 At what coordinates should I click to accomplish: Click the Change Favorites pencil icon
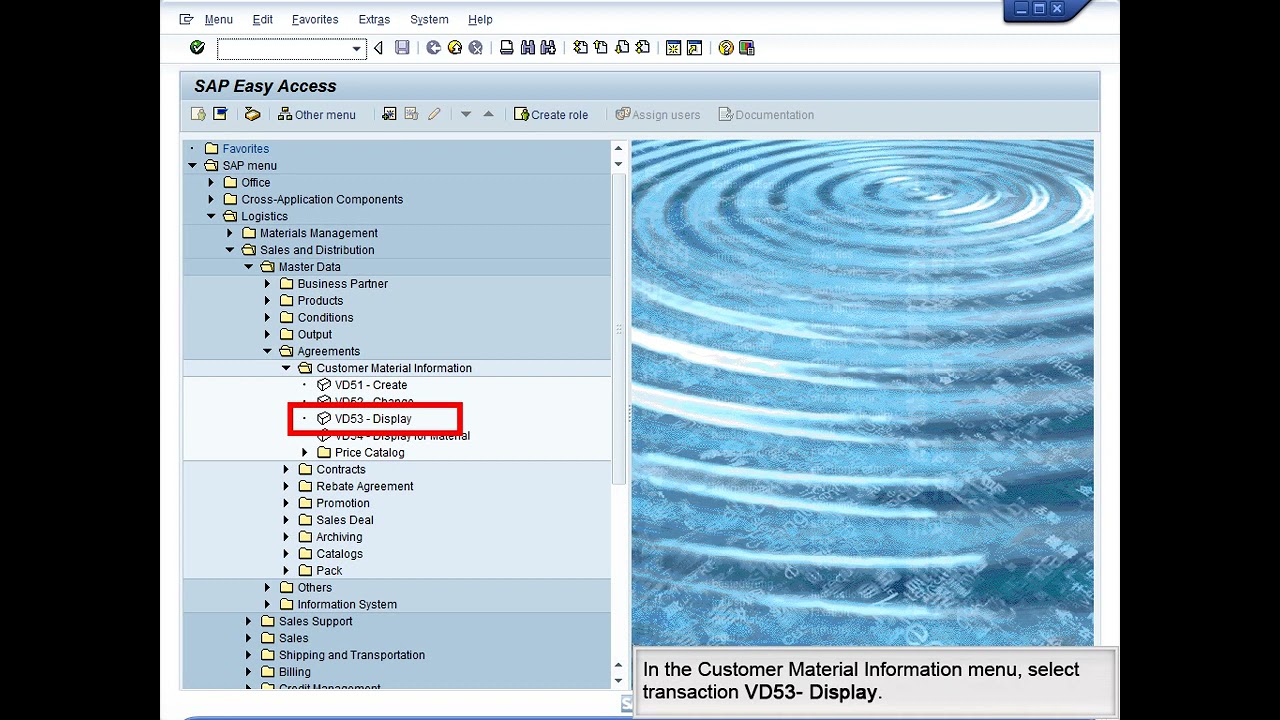click(434, 114)
